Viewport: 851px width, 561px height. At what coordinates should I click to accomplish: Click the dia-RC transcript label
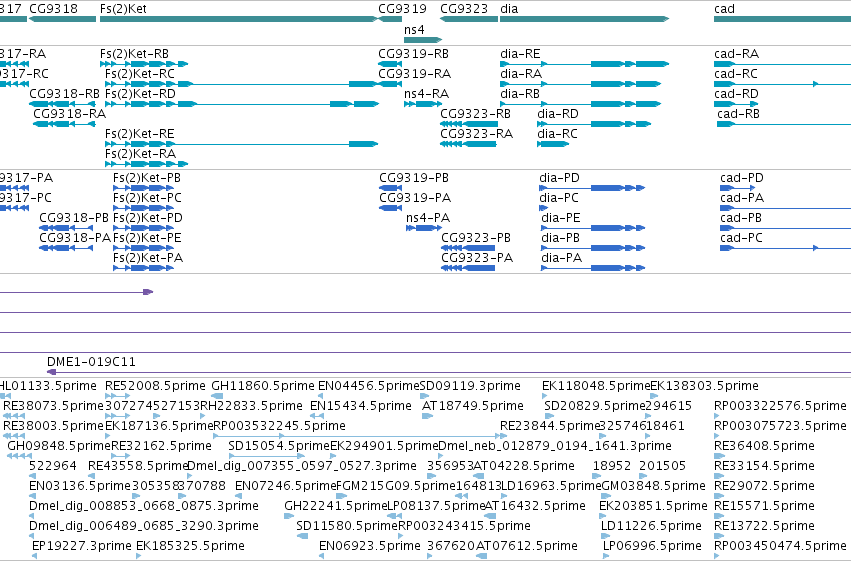[557, 134]
